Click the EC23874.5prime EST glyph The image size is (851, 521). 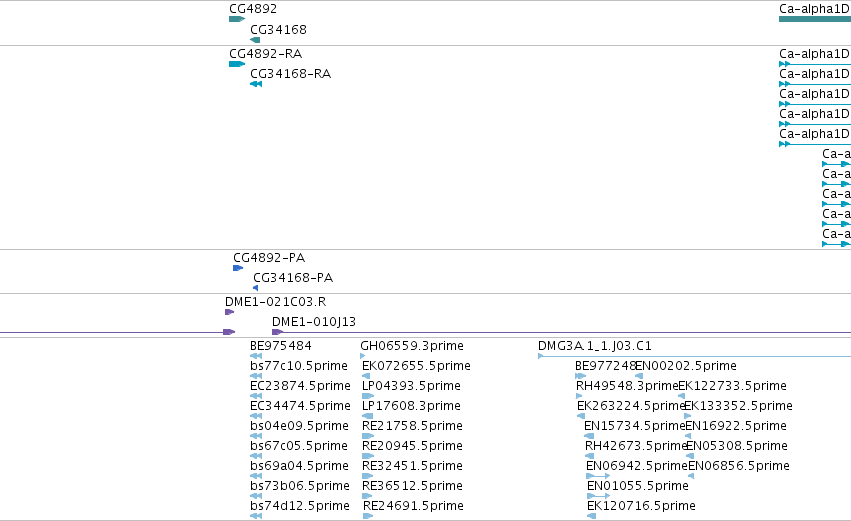[256, 396]
